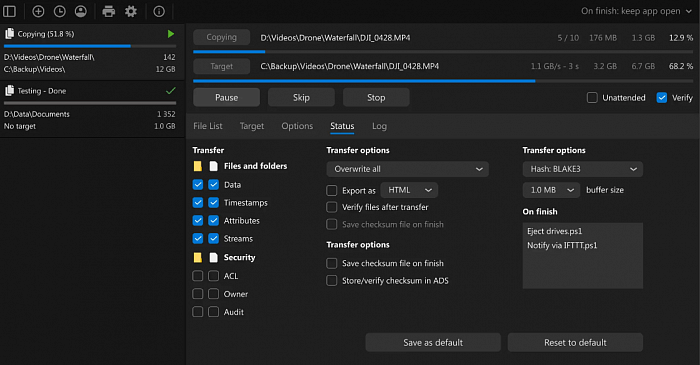Open the 1.0 MB buffer size dropdown

pyautogui.click(x=551, y=190)
